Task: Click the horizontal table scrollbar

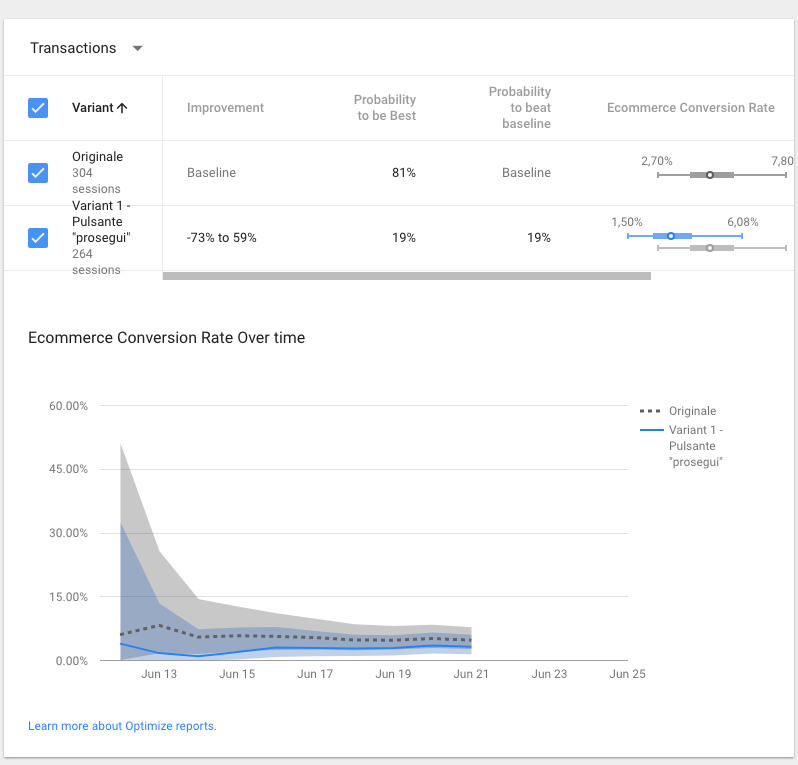Action: pos(407,276)
